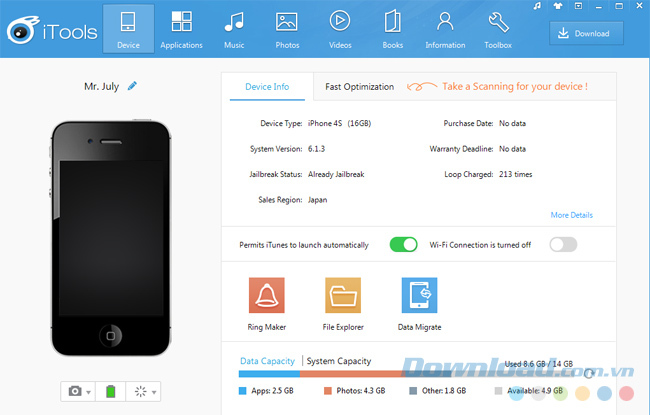Click Sales Region value Japan
650x415 pixels.
(317, 200)
